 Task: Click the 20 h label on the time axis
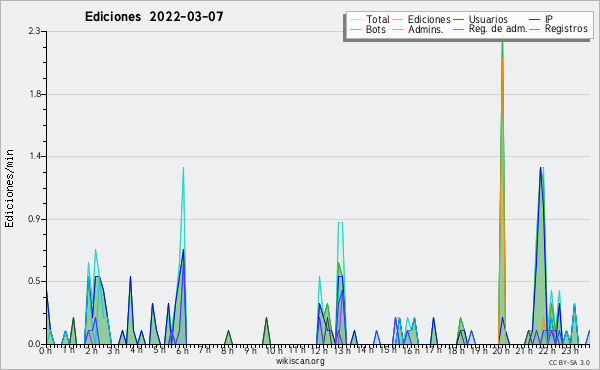click(x=499, y=351)
